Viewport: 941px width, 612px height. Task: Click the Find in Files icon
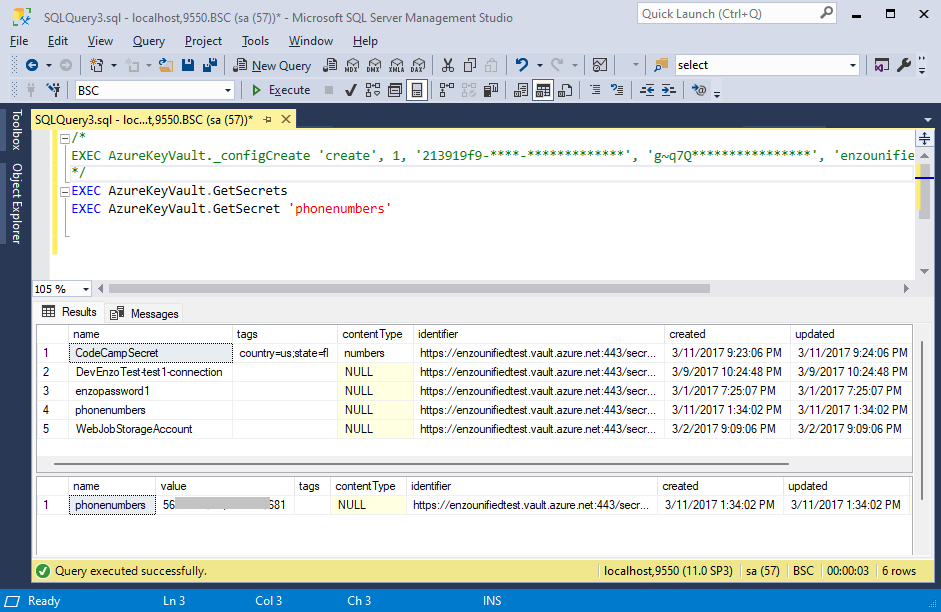661,65
